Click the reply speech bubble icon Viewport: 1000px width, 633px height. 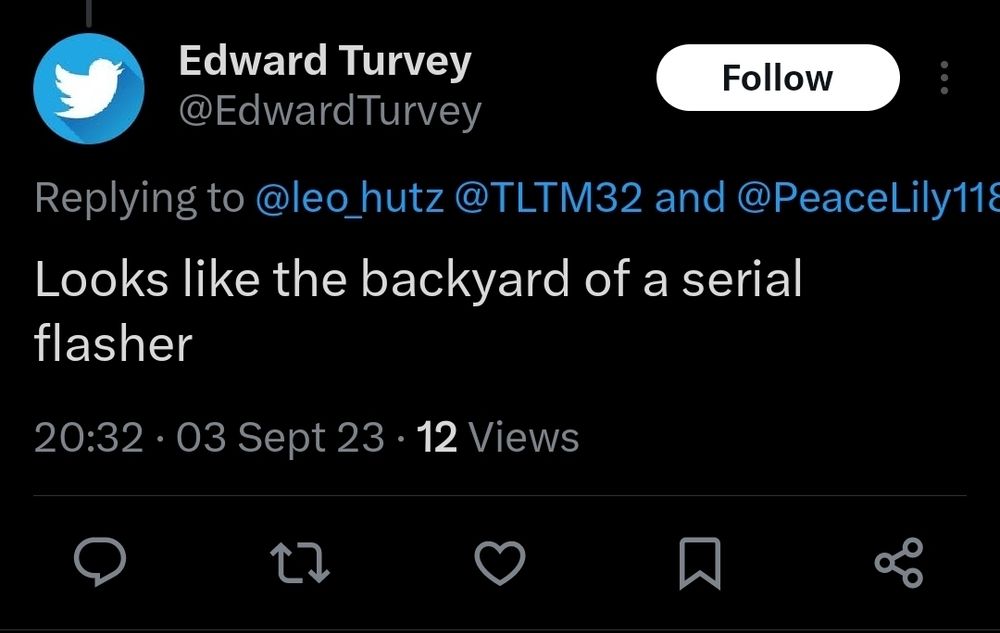coord(101,563)
